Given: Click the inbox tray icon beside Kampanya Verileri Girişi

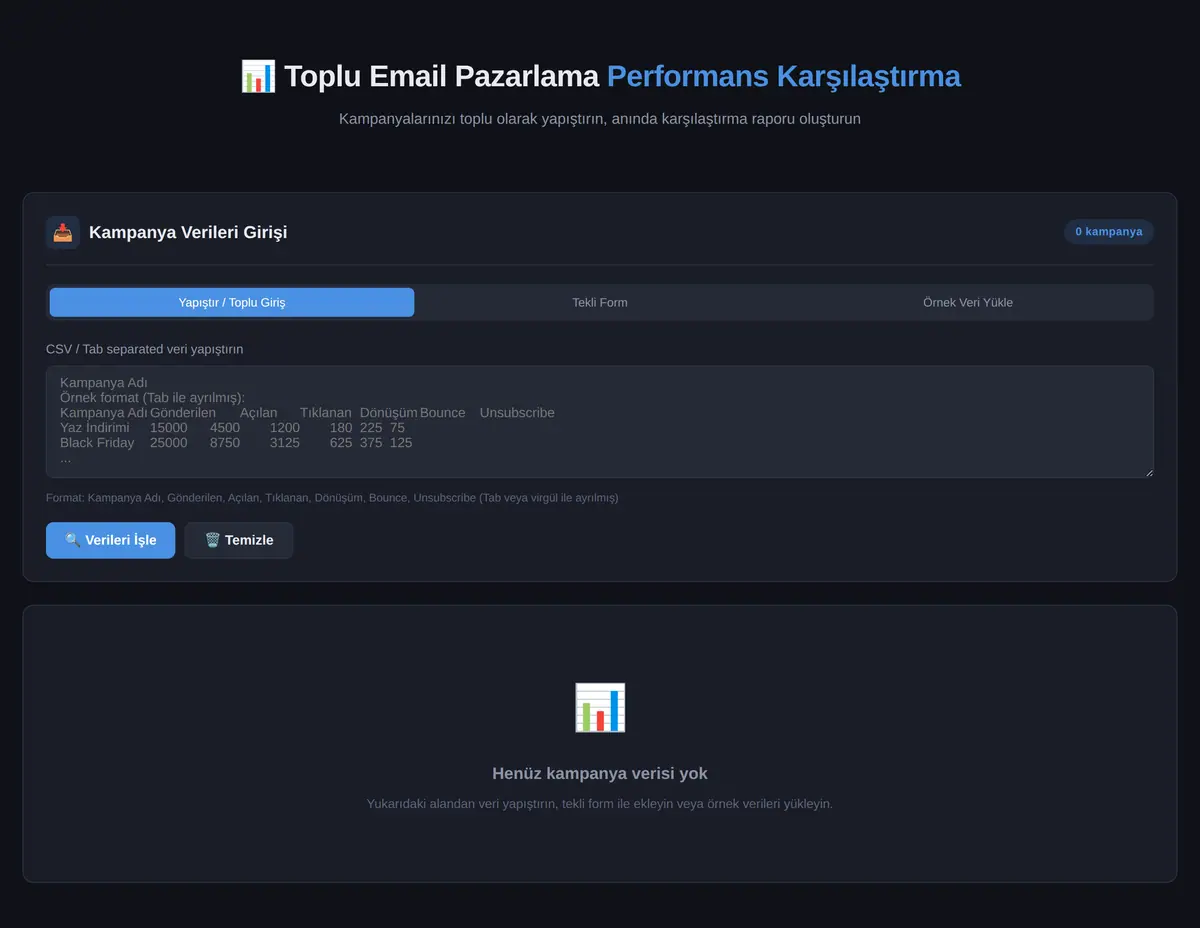Looking at the screenshot, I should [x=63, y=232].
